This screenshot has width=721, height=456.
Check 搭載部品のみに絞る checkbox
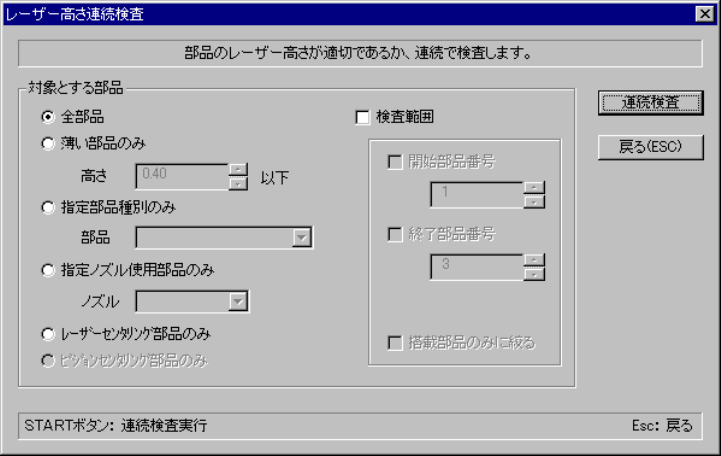click(x=395, y=343)
